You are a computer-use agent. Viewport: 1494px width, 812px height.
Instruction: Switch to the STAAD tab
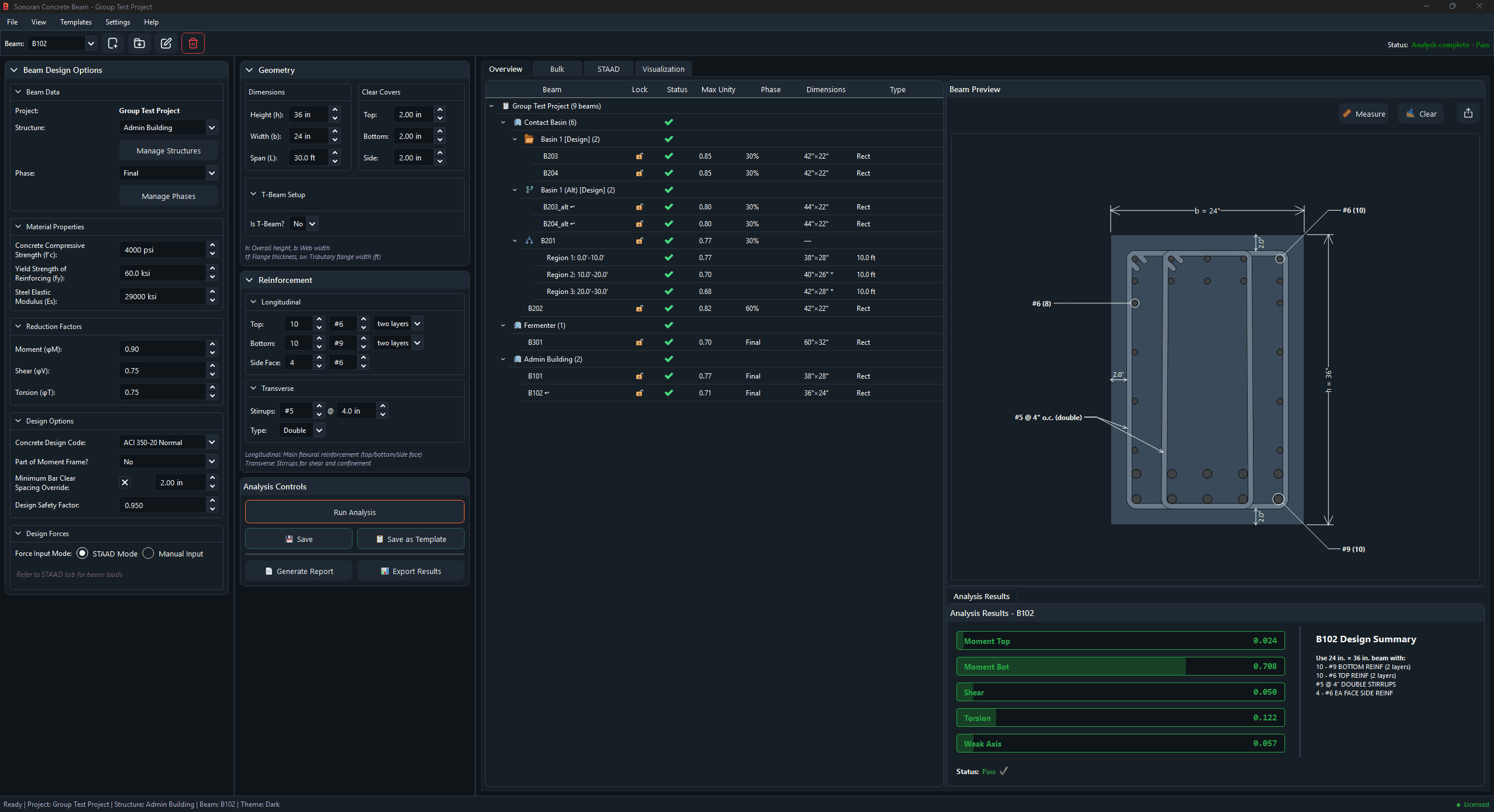click(608, 69)
